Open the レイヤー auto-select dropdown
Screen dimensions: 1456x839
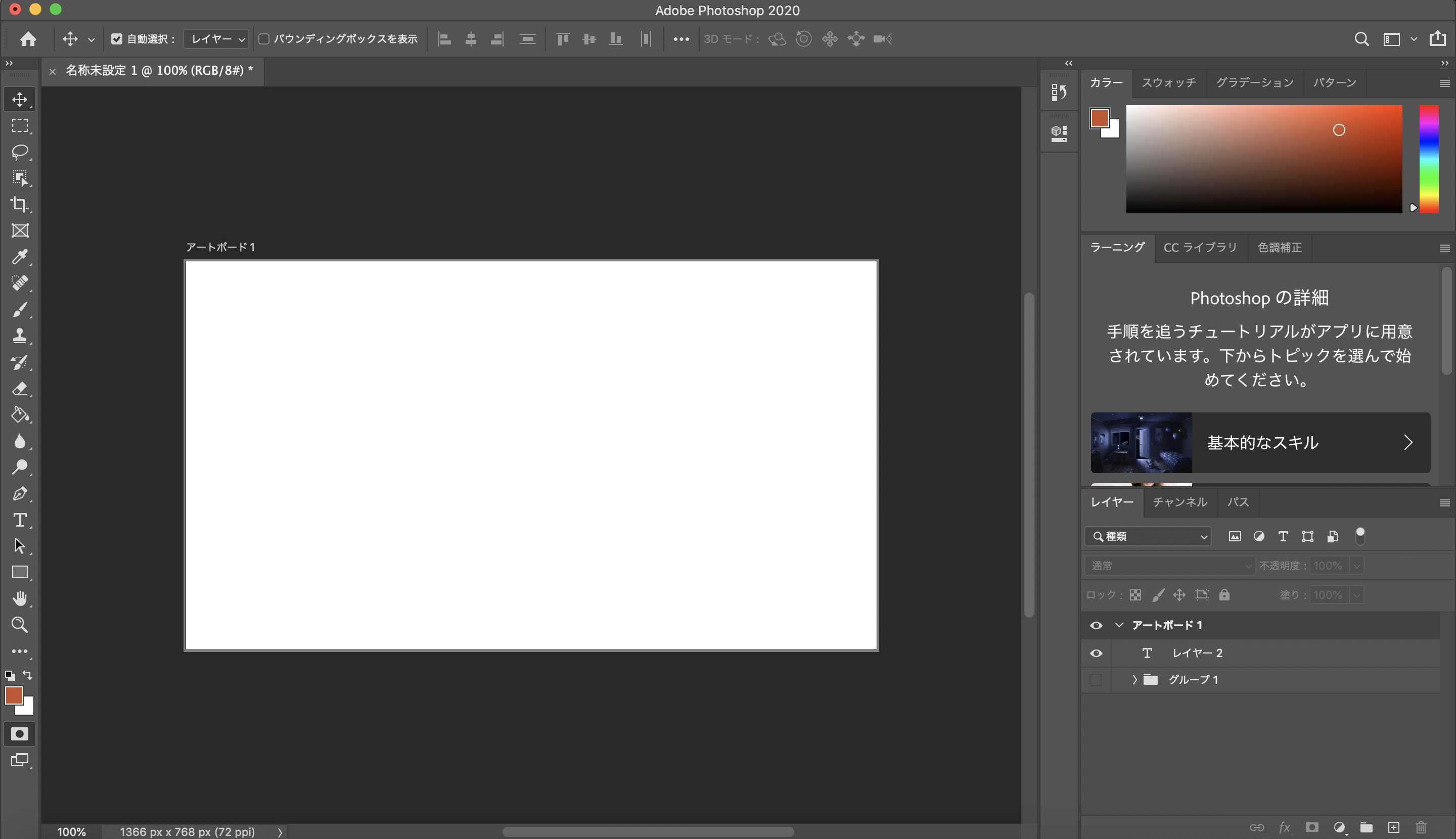217,38
